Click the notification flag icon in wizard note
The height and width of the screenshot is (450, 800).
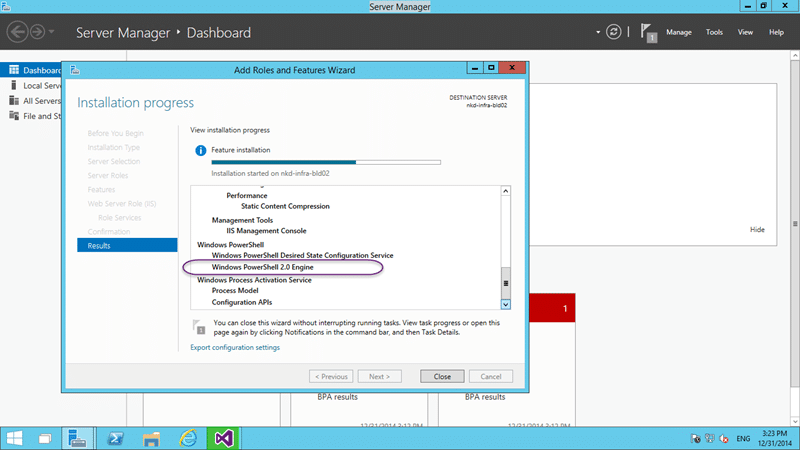(x=199, y=327)
